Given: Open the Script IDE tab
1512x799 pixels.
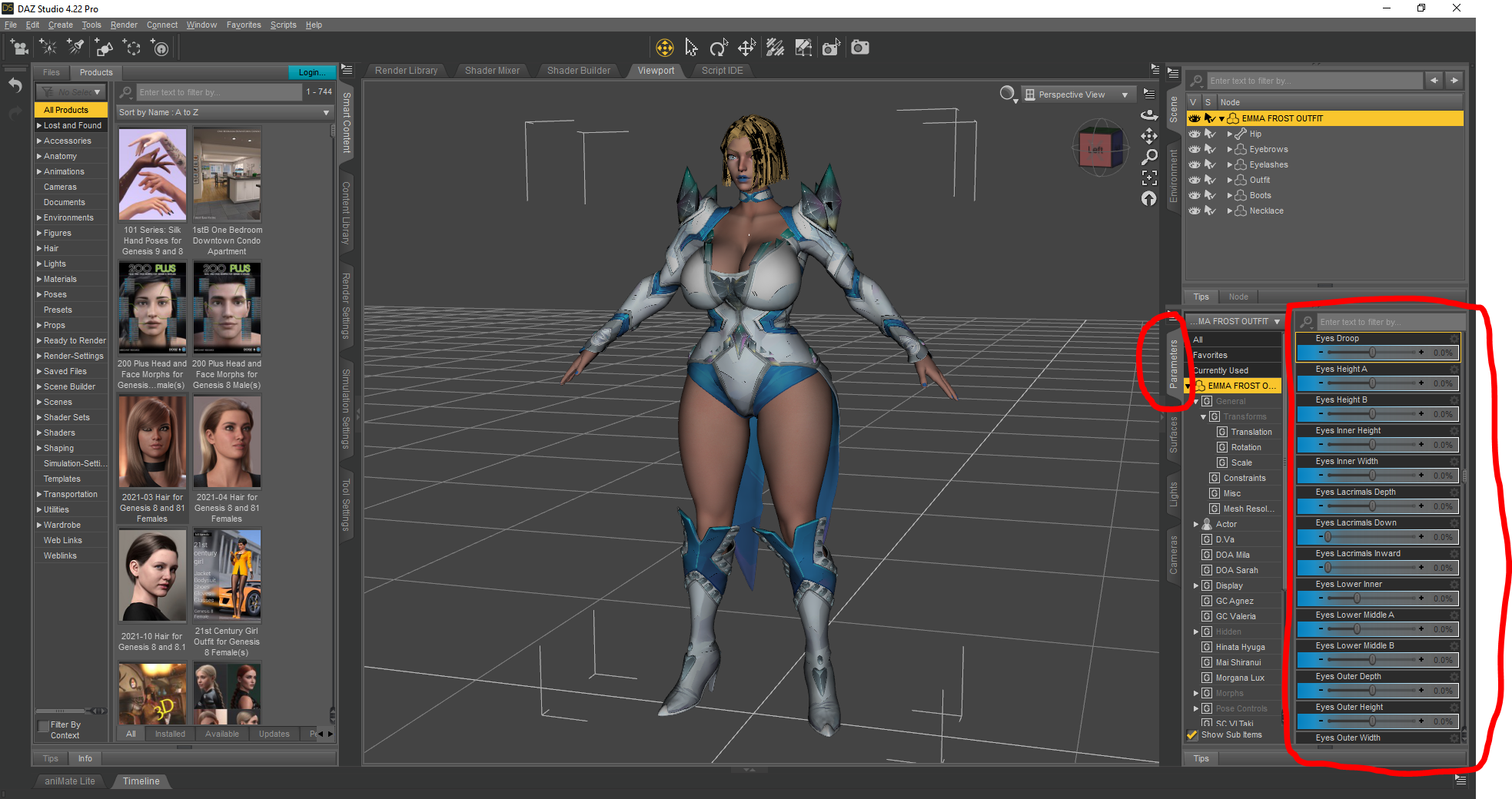Looking at the screenshot, I should tap(722, 71).
